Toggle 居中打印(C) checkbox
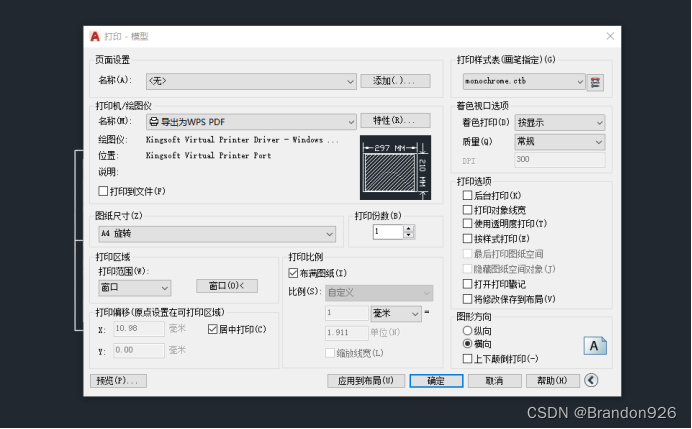The width and height of the screenshot is (692, 429). [x=213, y=329]
